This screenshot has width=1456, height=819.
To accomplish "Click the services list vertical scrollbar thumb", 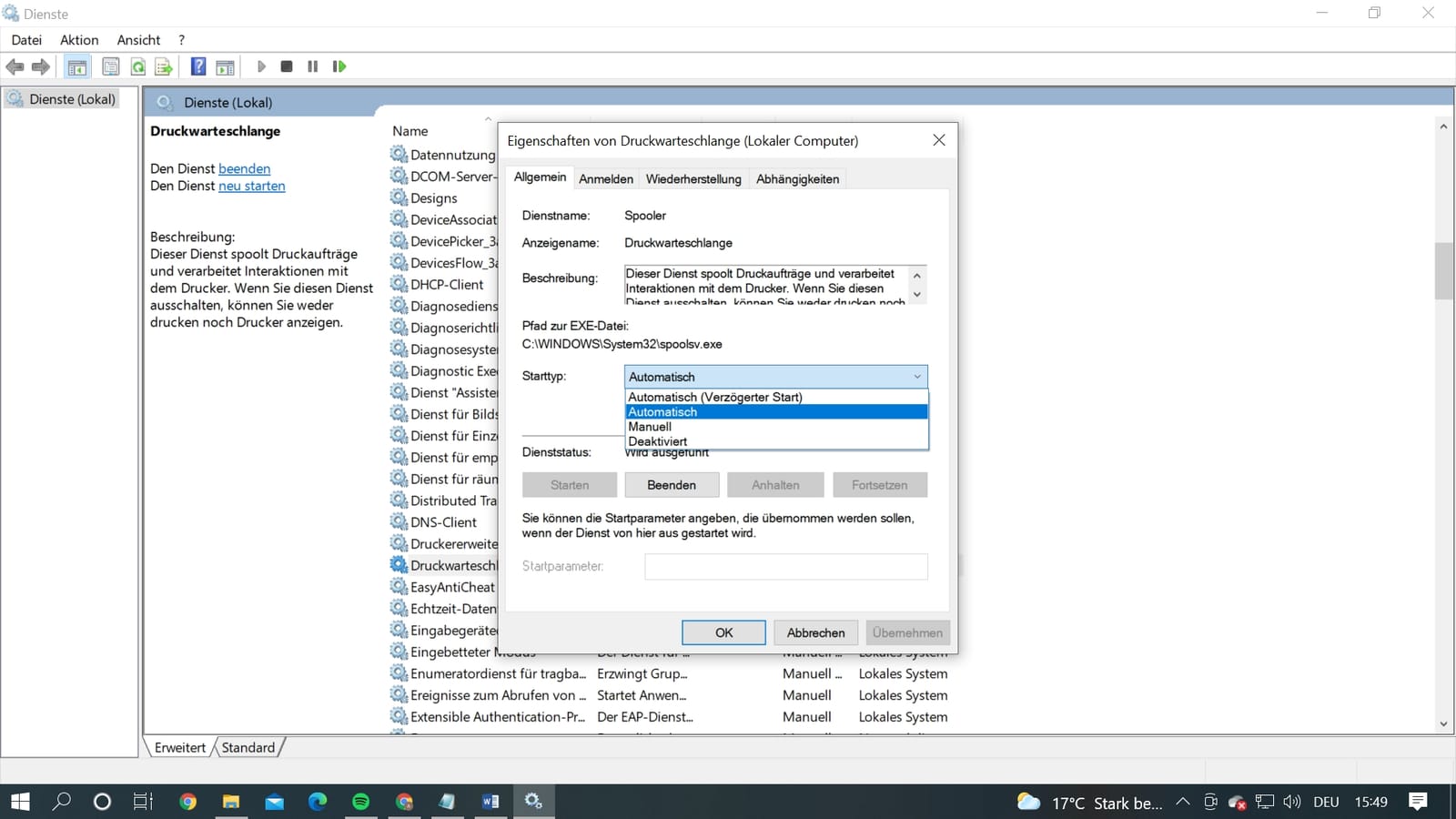I will [x=1443, y=271].
